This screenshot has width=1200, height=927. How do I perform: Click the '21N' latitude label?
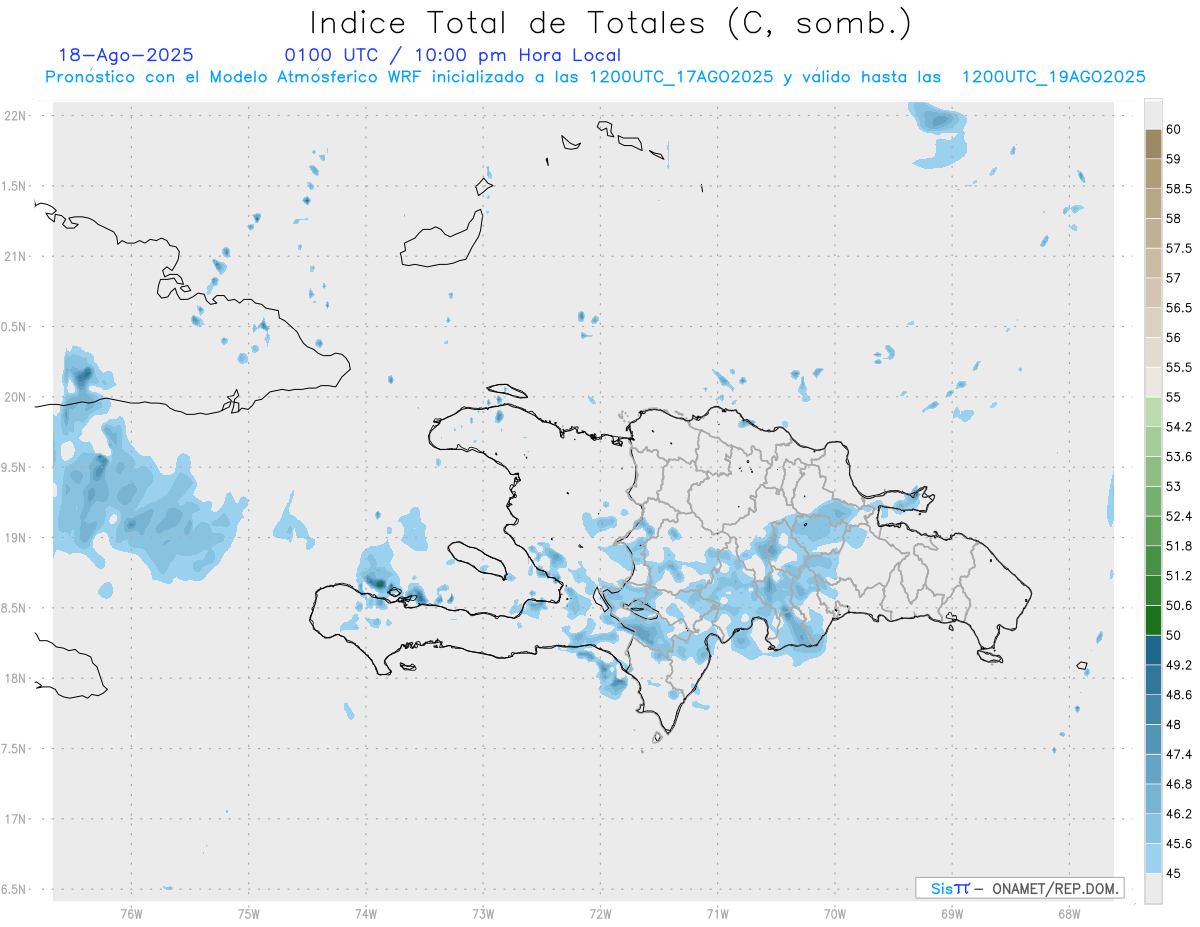[x=15, y=256]
